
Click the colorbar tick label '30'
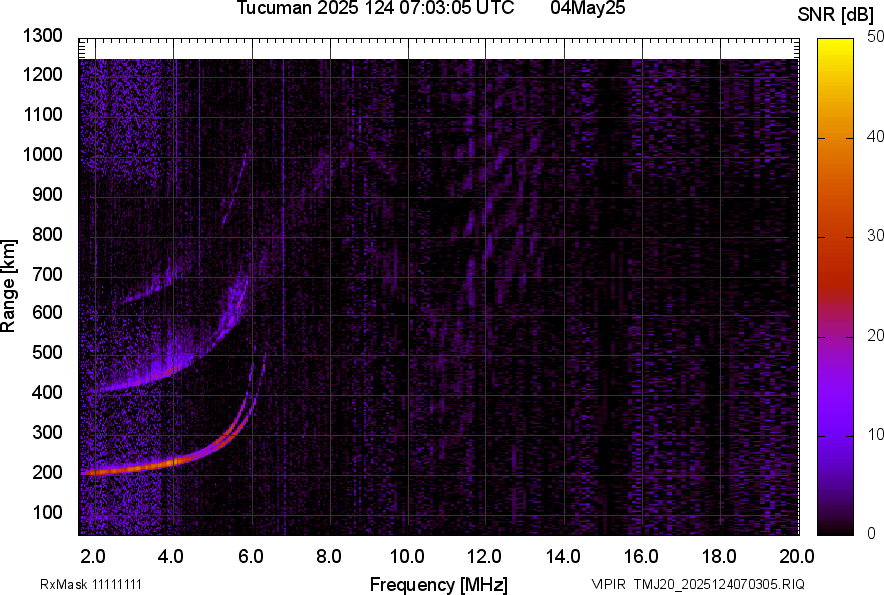(x=875, y=236)
